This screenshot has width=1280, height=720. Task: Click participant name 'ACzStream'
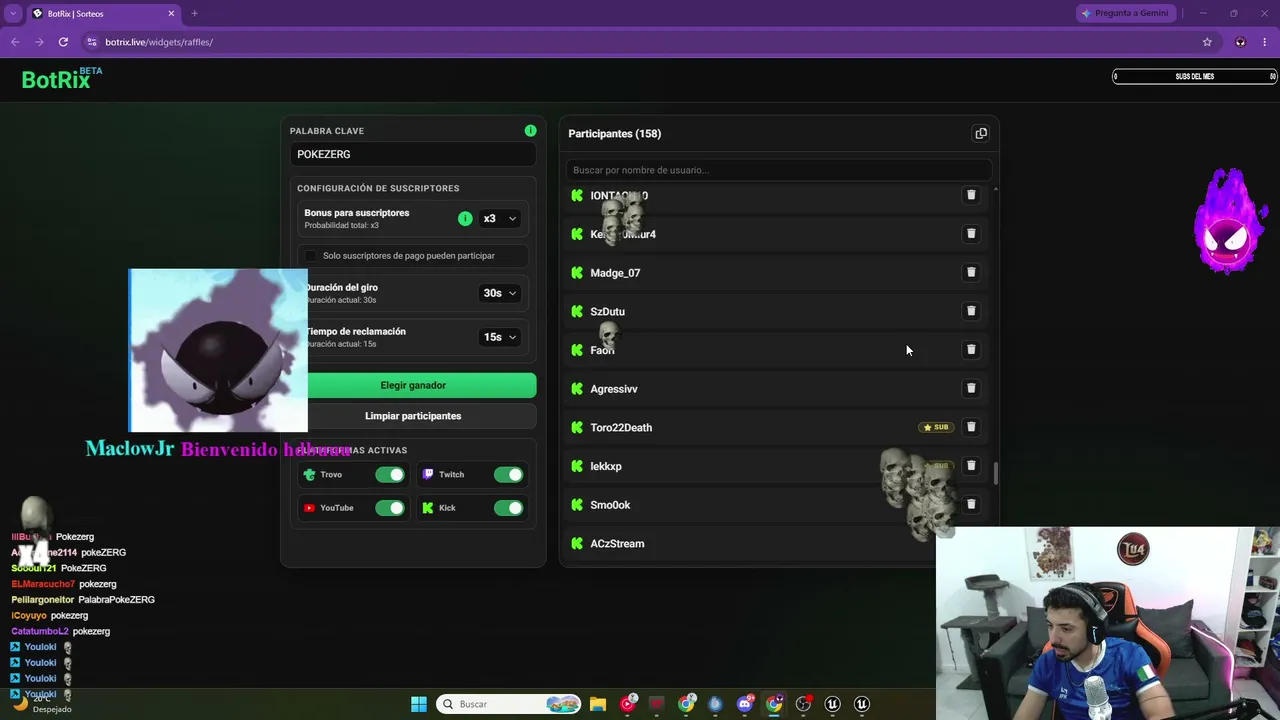click(617, 544)
